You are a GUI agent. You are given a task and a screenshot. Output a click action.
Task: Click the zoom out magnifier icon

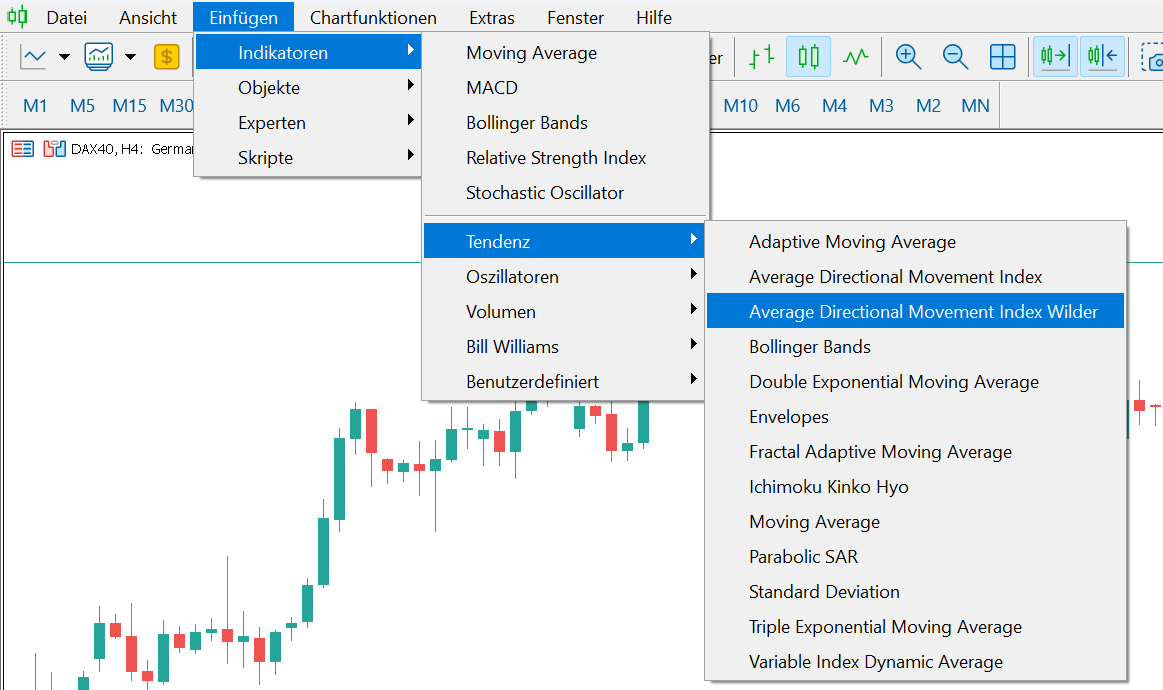(x=955, y=56)
